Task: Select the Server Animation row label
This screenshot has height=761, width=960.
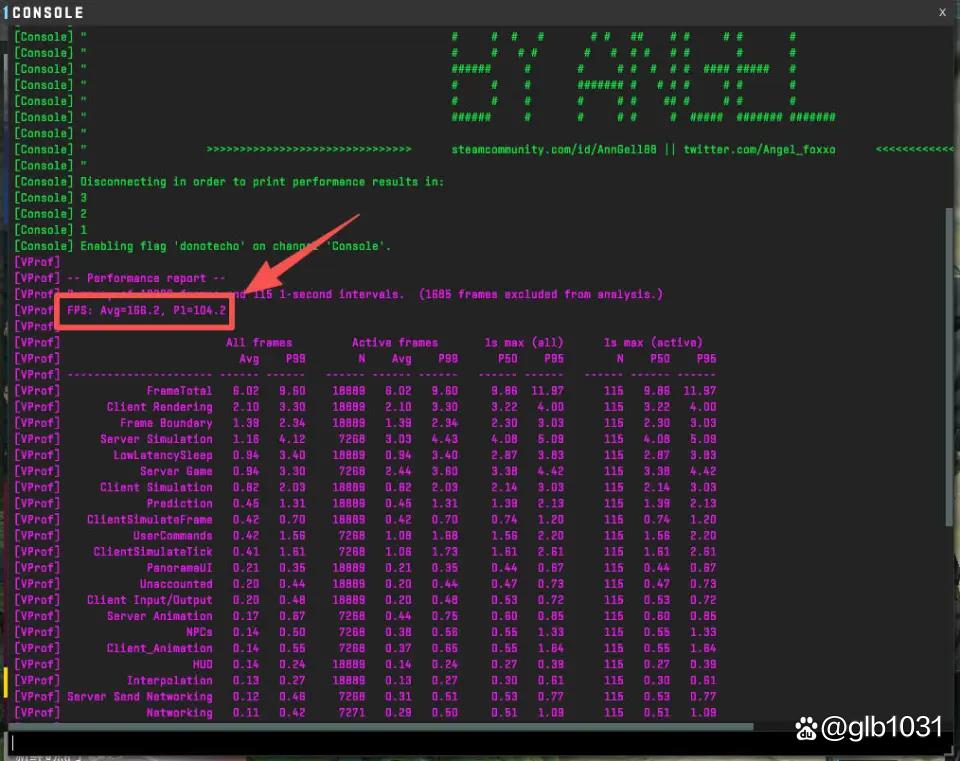Action: 159,616
